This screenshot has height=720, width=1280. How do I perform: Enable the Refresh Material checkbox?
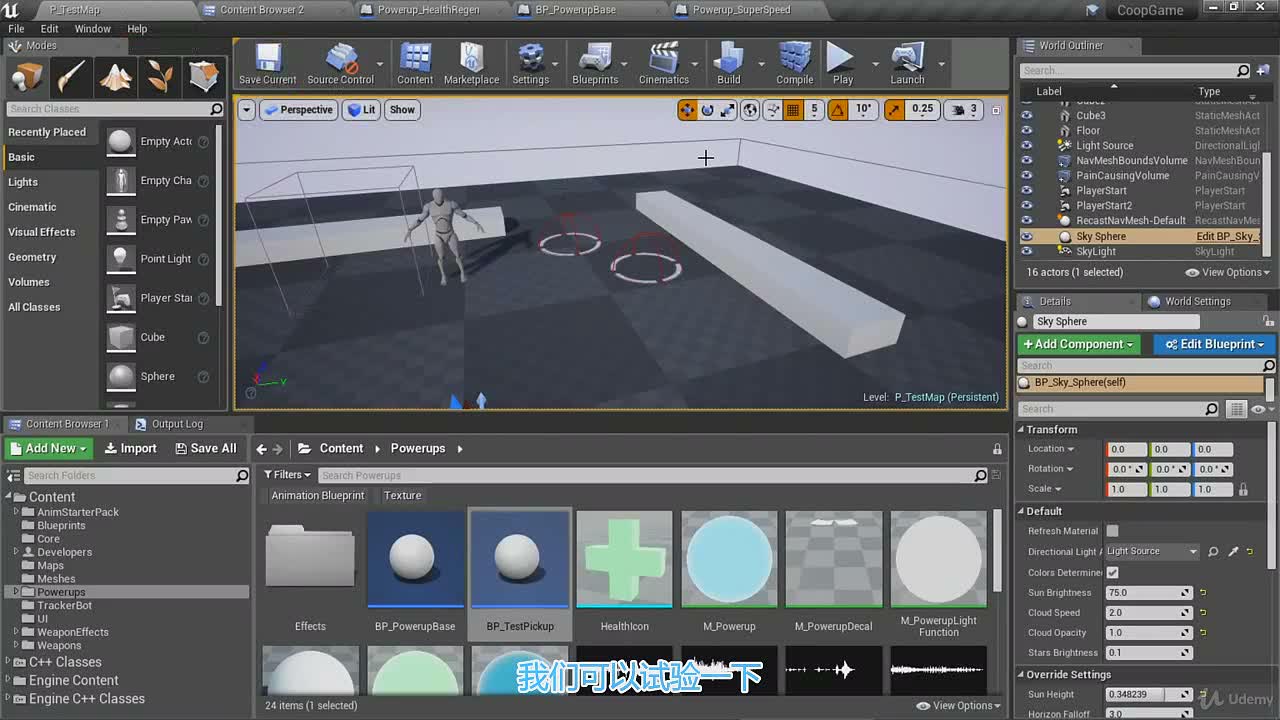tap(1112, 531)
